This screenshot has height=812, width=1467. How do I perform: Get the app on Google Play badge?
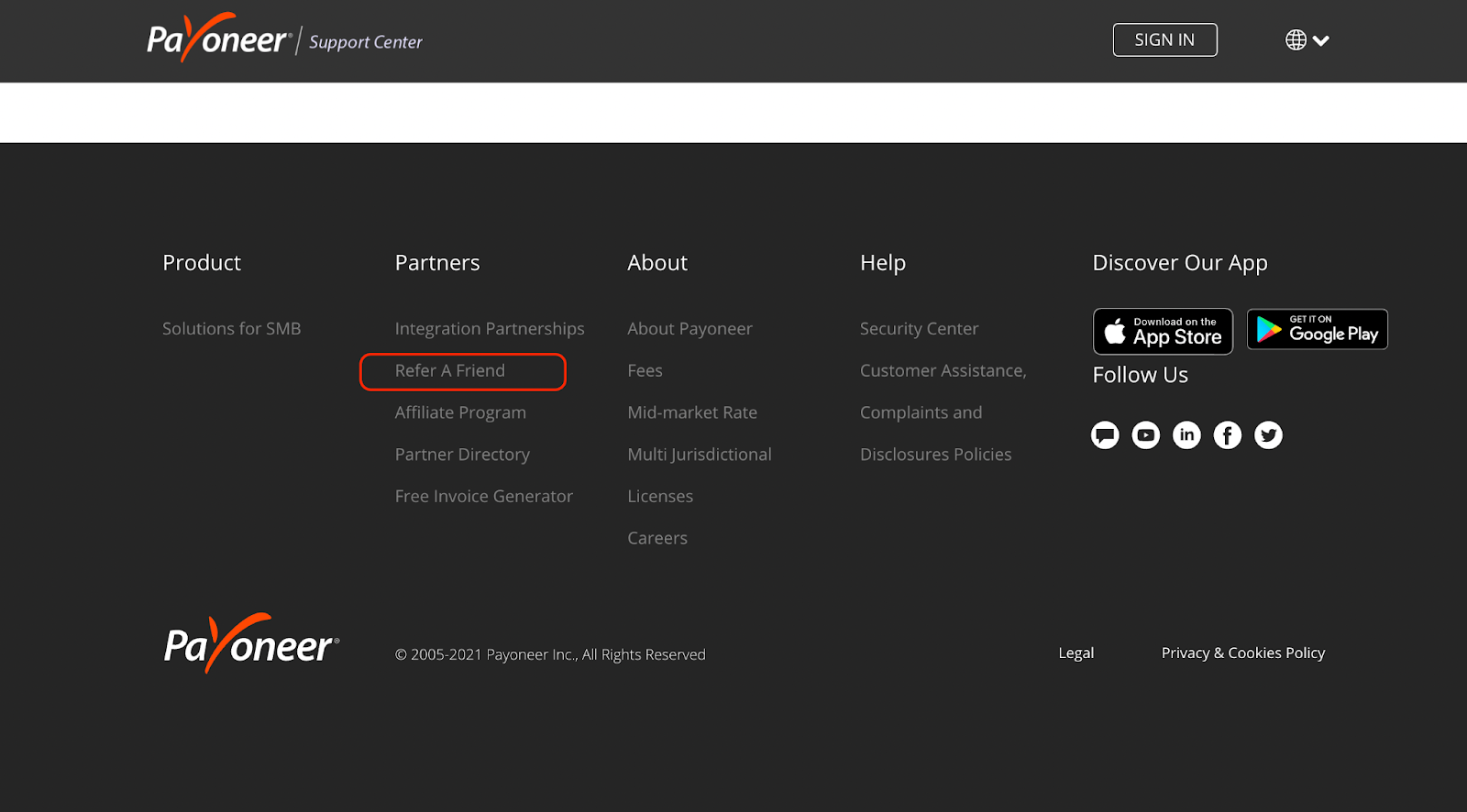click(1318, 329)
